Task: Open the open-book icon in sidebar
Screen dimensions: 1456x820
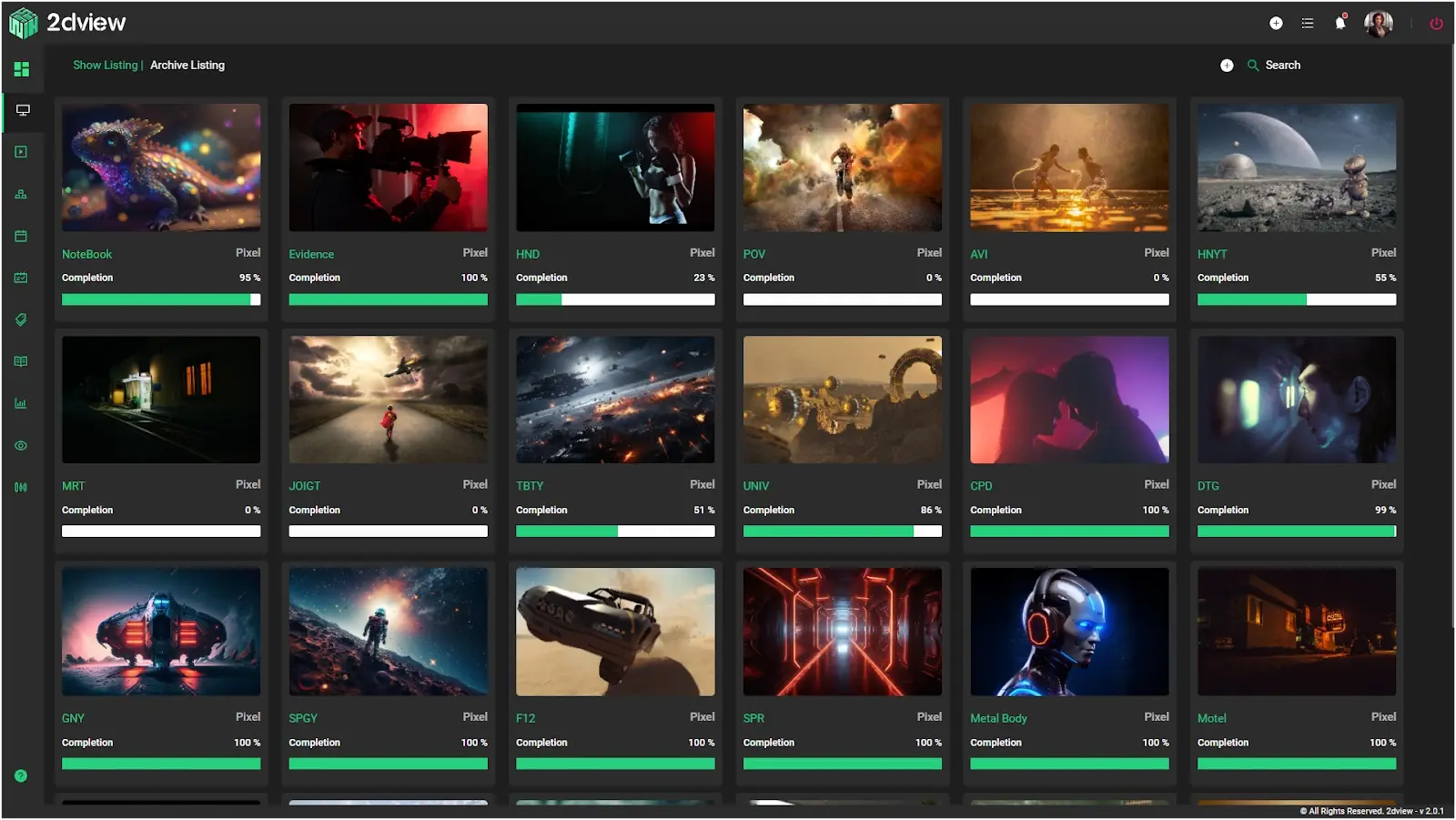Action: [x=21, y=361]
